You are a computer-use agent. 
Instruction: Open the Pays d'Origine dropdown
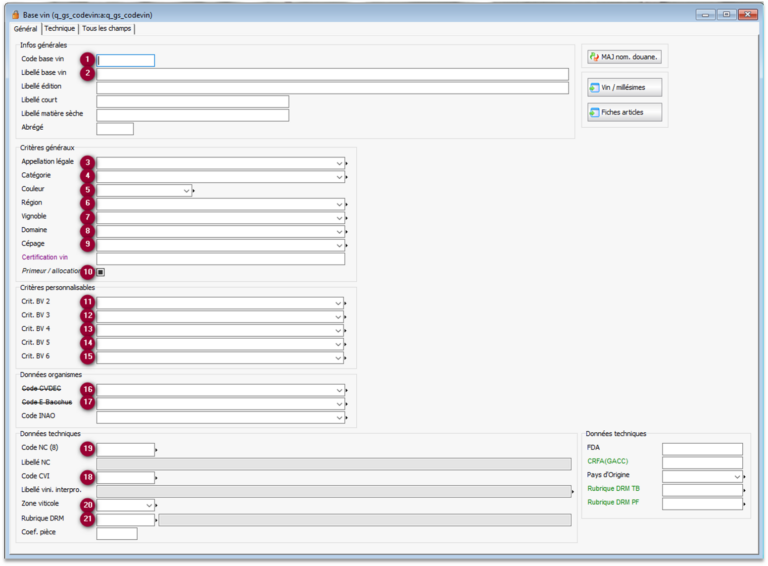pos(737,477)
